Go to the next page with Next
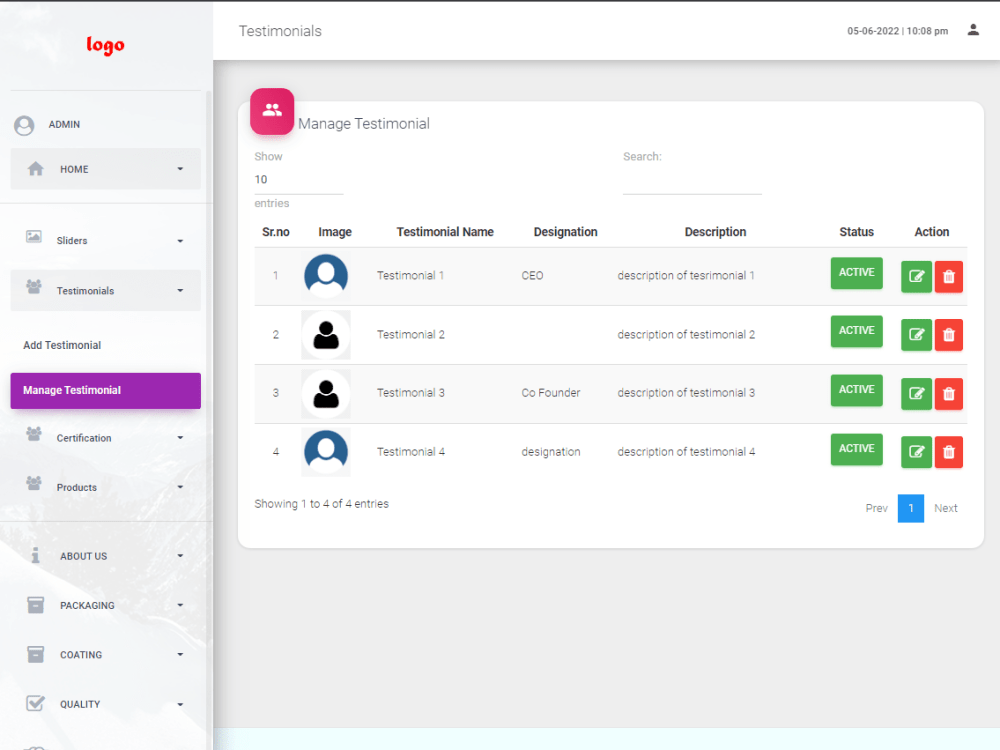 pyautogui.click(x=946, y=508)
